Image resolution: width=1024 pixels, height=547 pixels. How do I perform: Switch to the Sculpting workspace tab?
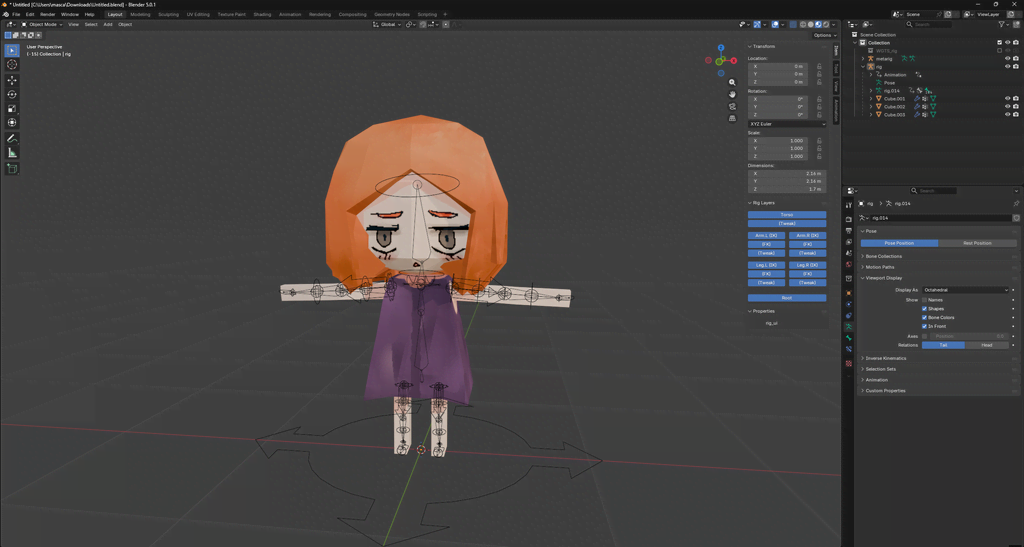pos(168,15)
